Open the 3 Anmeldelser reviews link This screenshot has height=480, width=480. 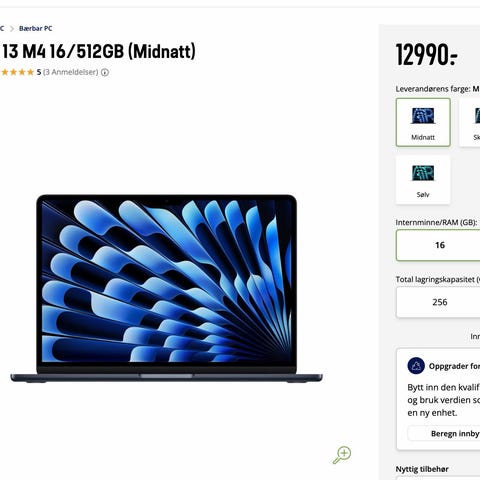point(71,72)
